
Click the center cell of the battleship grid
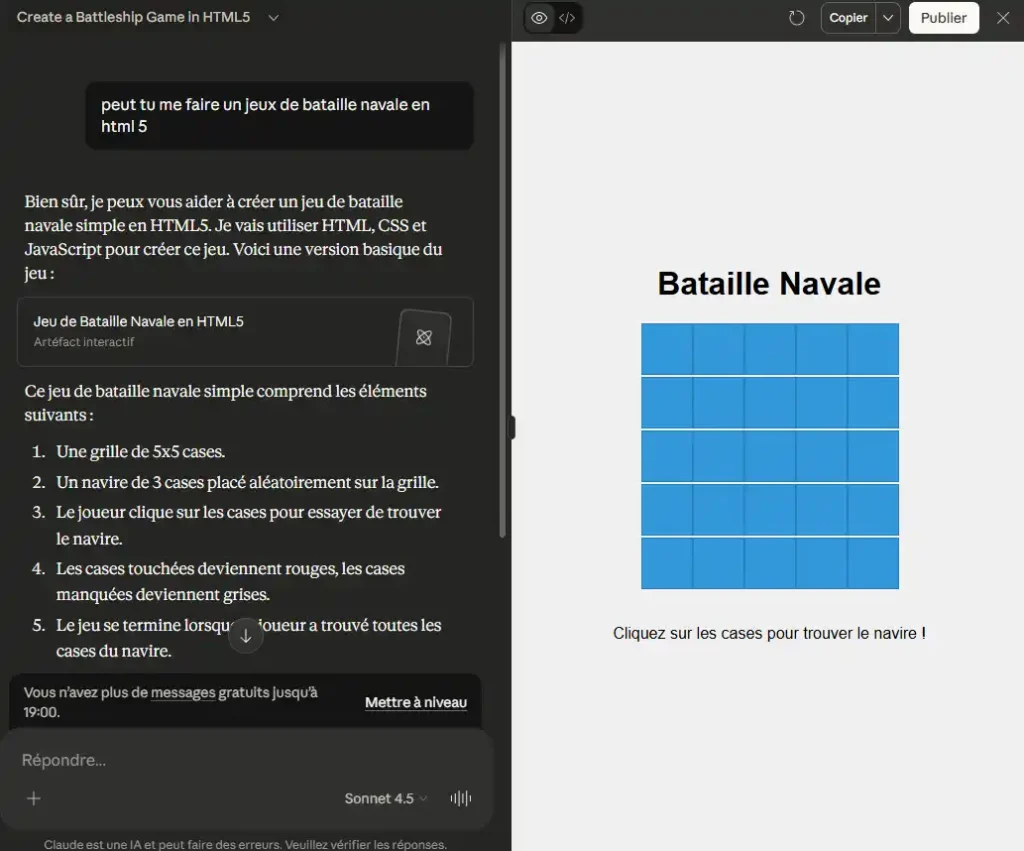click(x=770, y=456)
